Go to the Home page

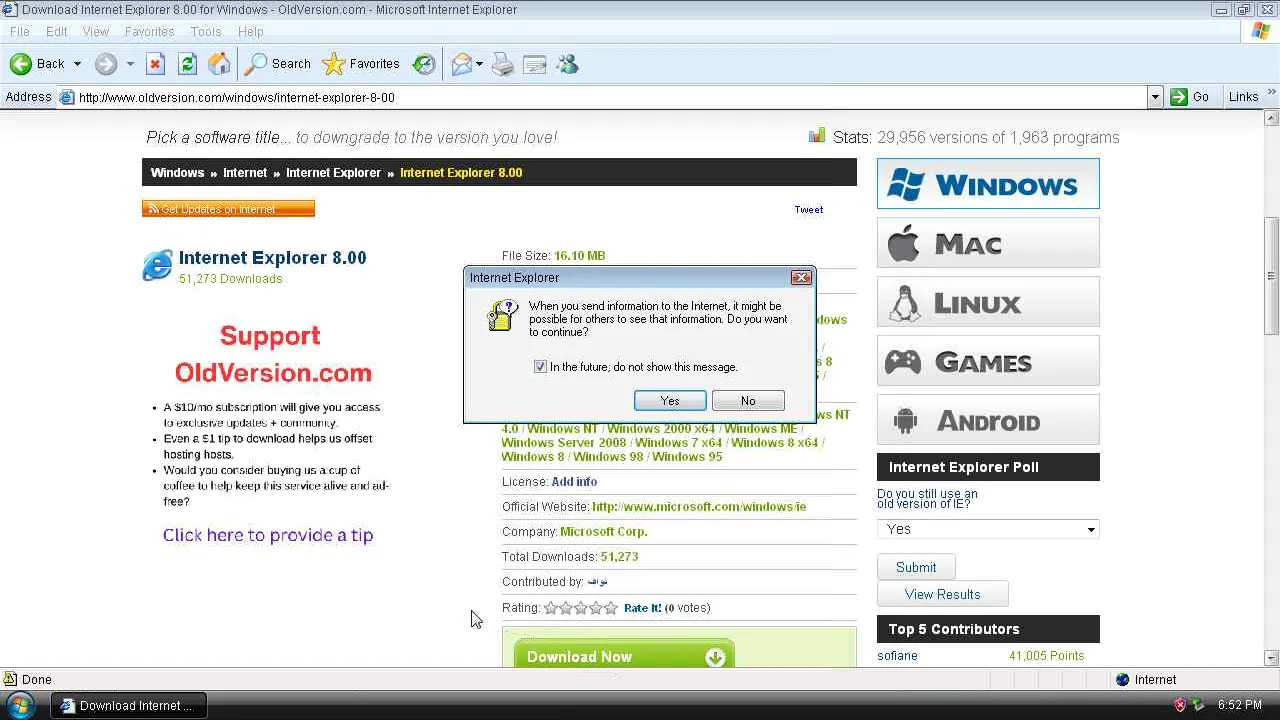click(219, 64)
